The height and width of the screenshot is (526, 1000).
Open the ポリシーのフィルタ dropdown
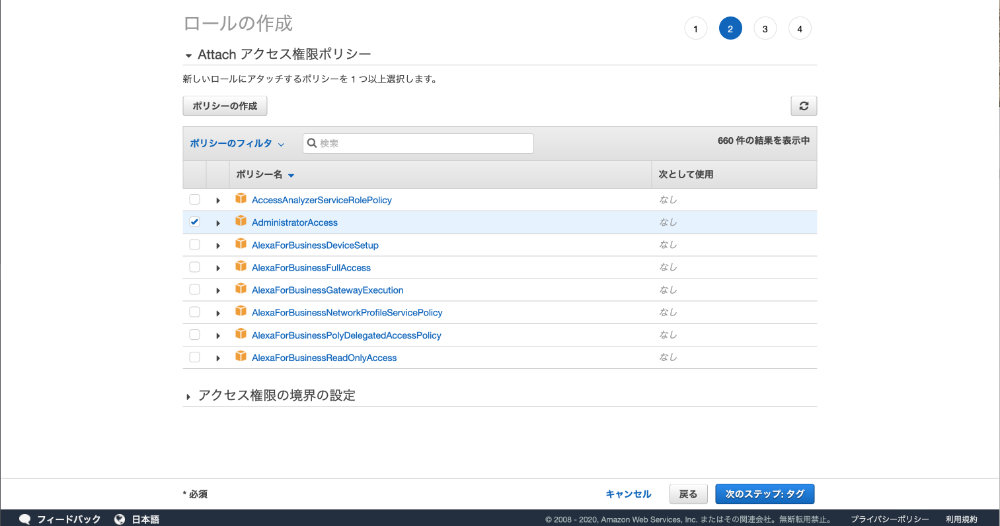tap(237, 143)
